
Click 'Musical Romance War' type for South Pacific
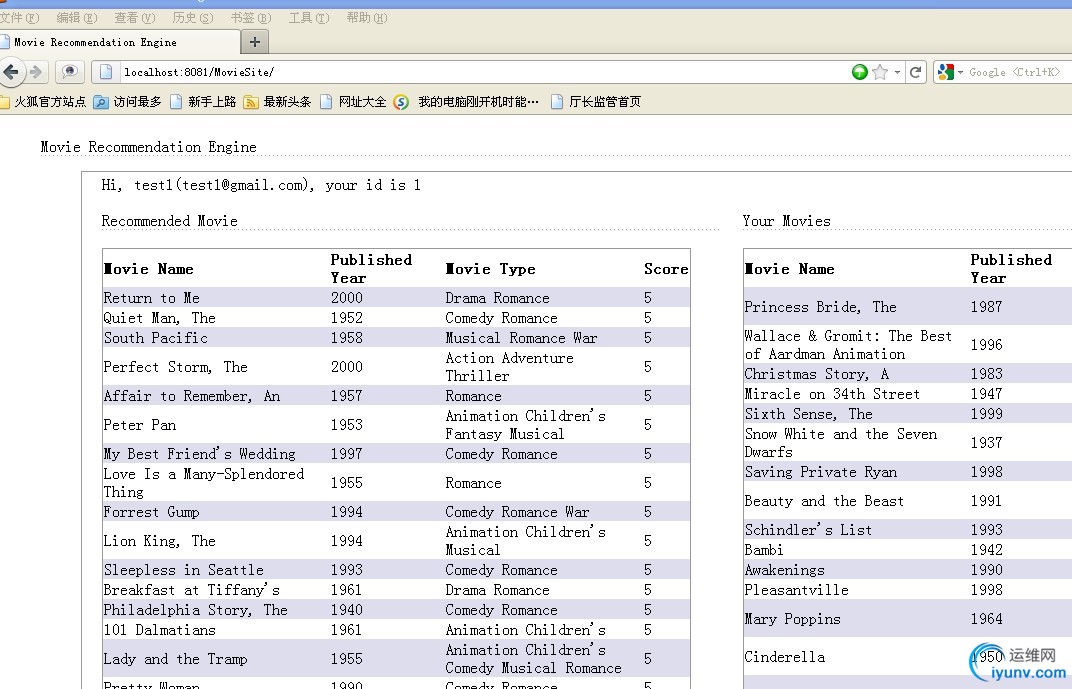[x=521, y=338]
